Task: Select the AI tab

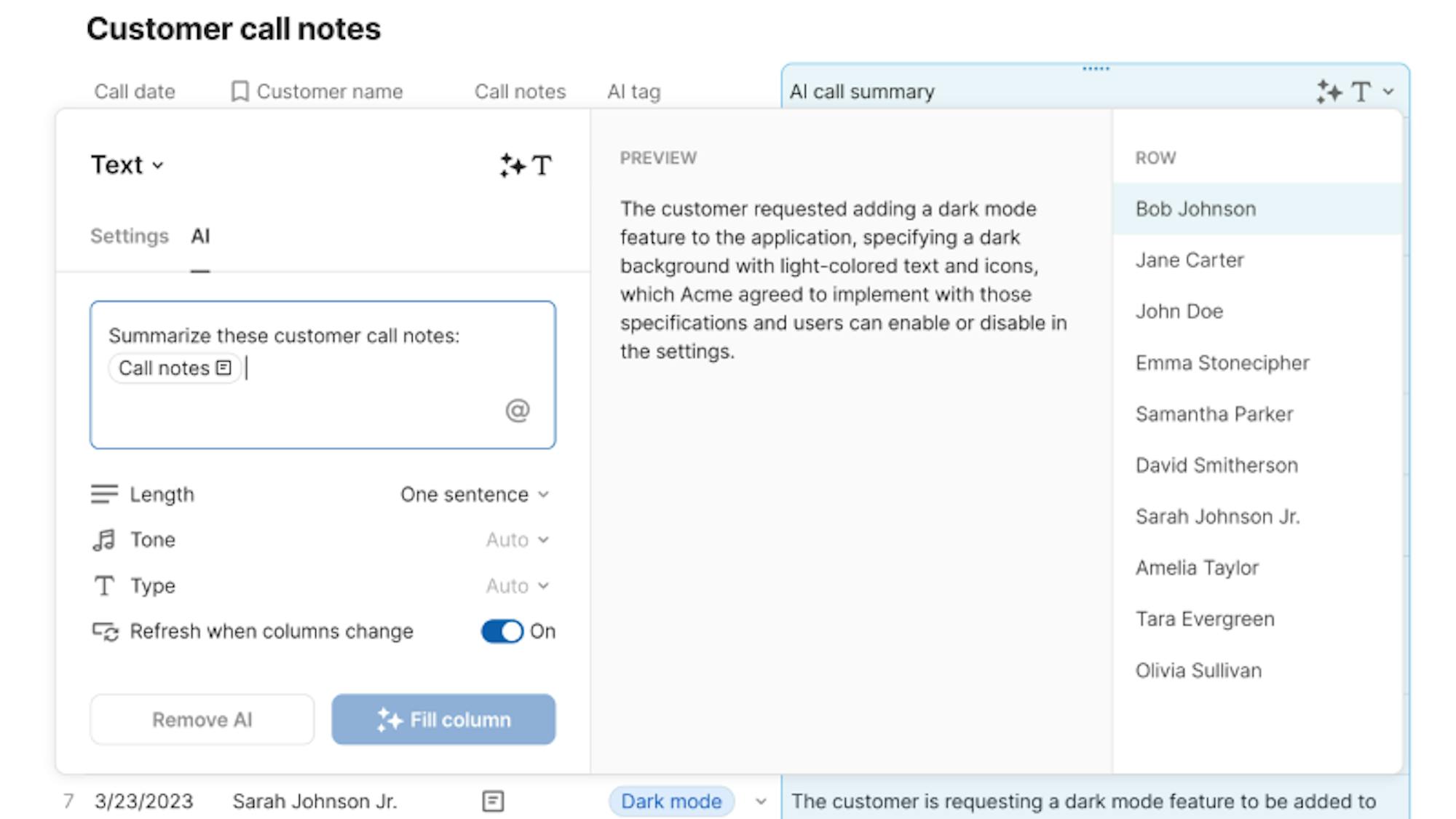Action: [x=200, y=236]
